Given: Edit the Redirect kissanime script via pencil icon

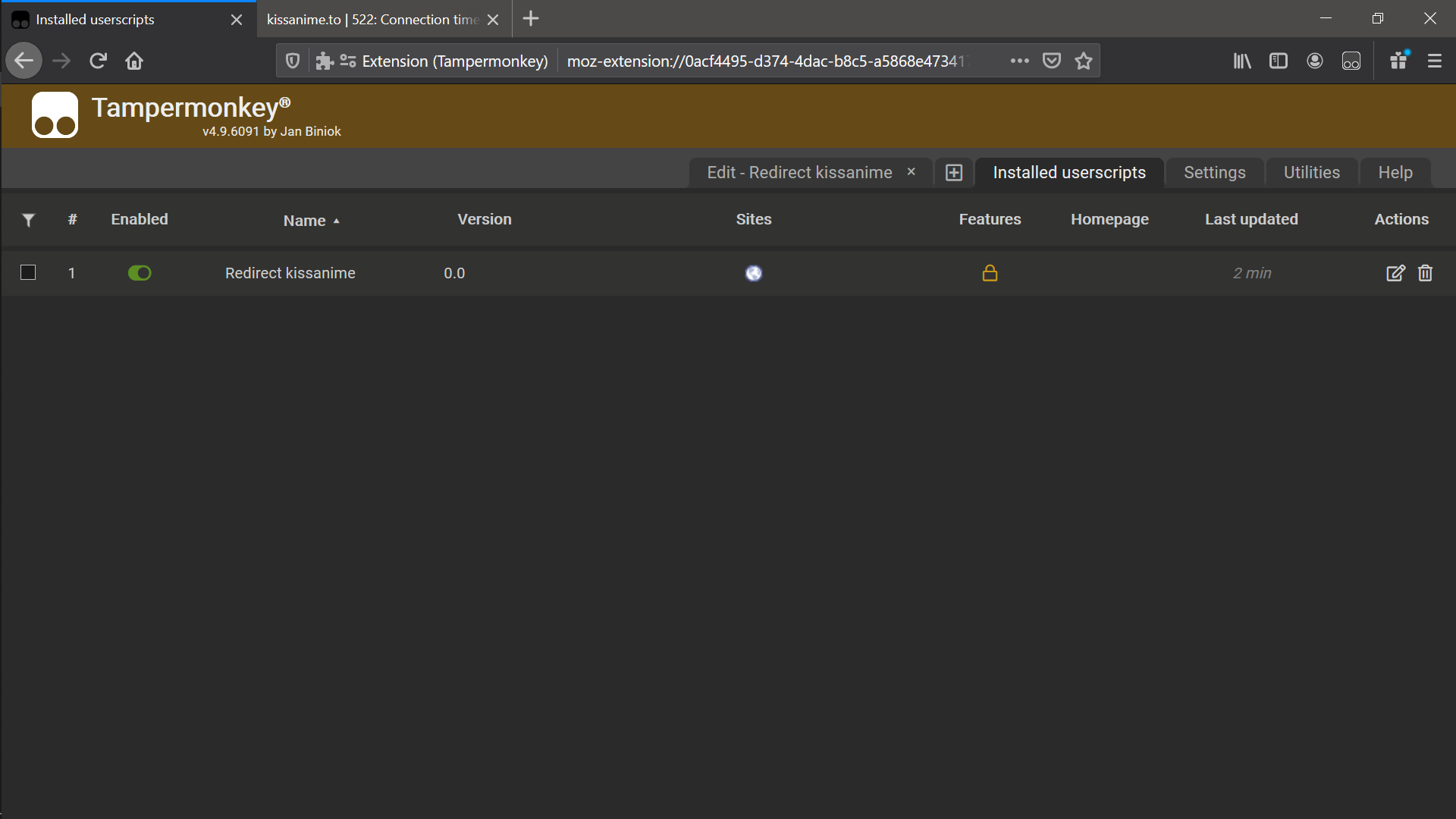Looking at the screenshot, I should click(1395, 273).
